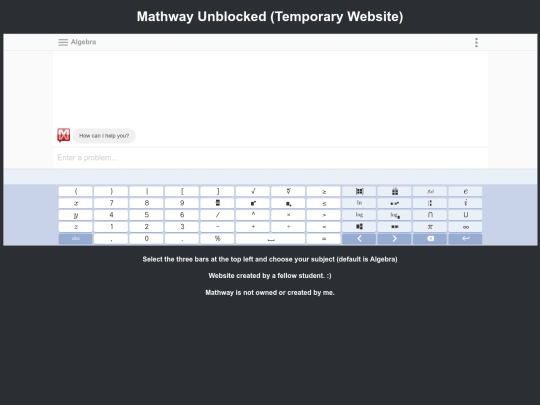
Task: Tap the equals = key
Action: click(x=324, y=239)
